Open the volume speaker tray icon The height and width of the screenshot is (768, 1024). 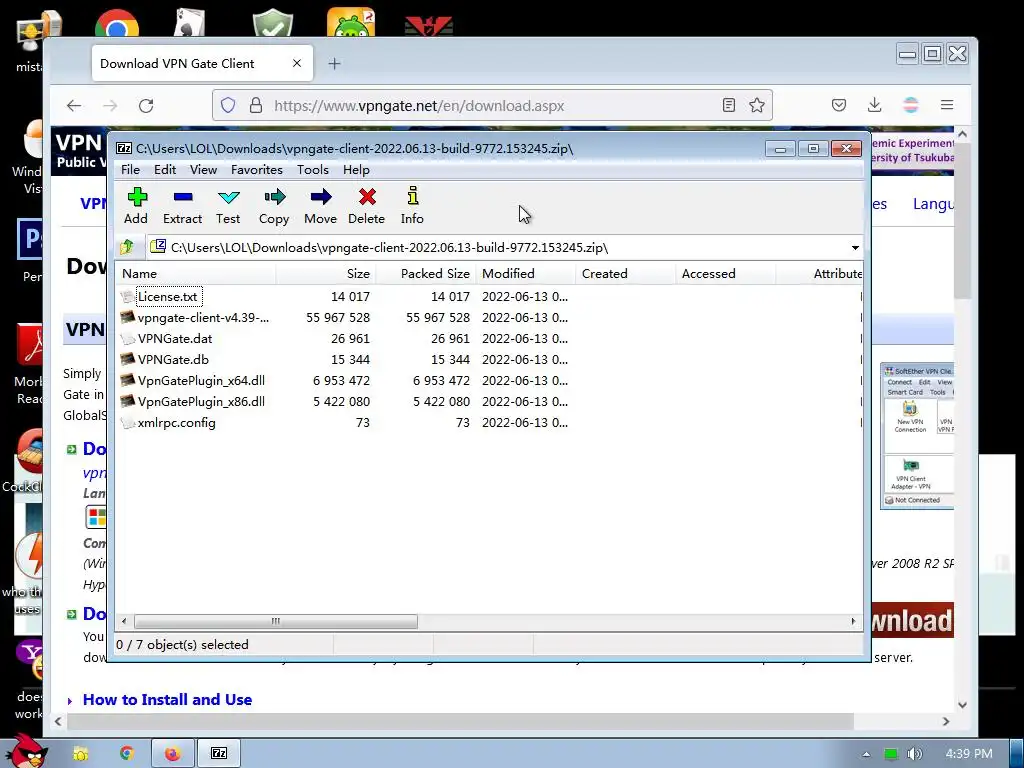pos(915,754)
